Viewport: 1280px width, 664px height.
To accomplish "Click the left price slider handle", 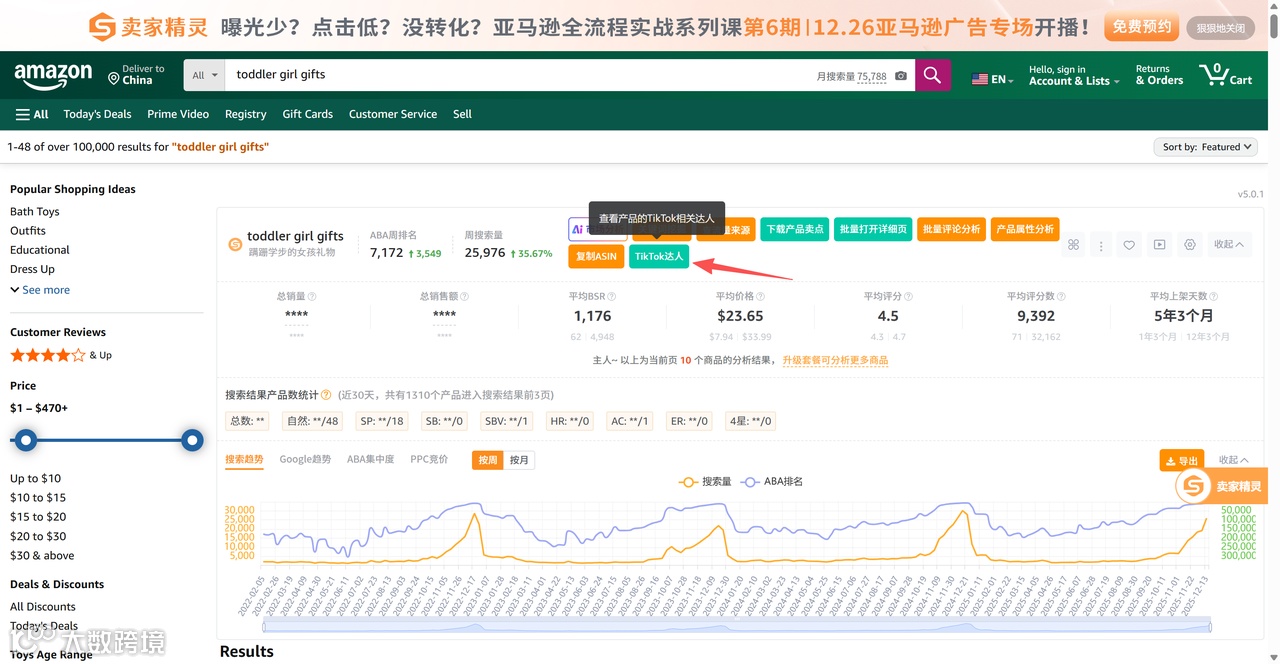I will click(x=26, y=440).
